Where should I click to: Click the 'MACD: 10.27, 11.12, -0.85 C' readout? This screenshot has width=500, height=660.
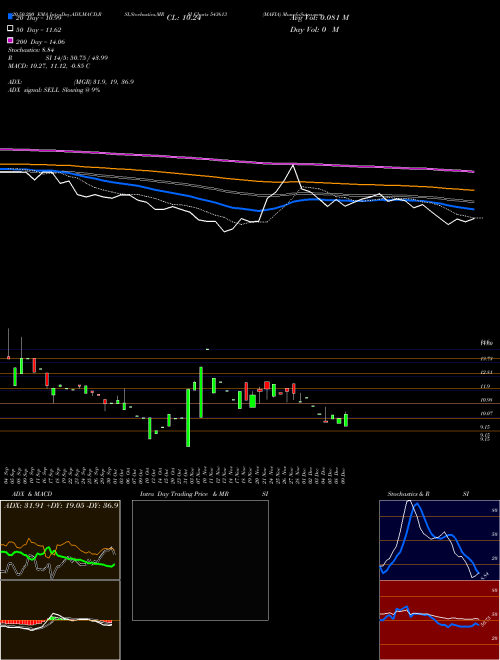click(49, 66)
